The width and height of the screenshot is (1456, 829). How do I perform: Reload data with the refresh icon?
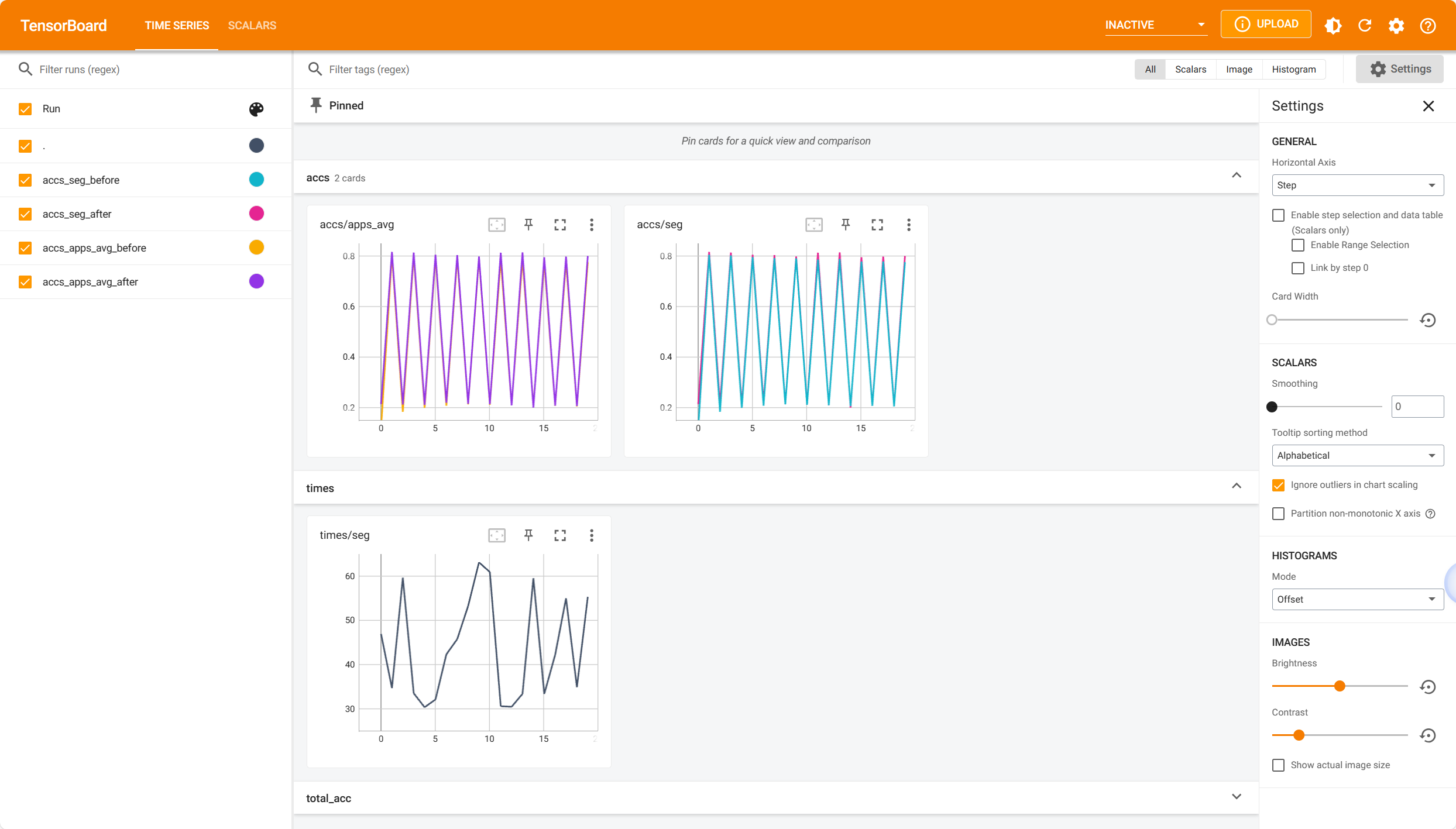(x=1365, y=25)
